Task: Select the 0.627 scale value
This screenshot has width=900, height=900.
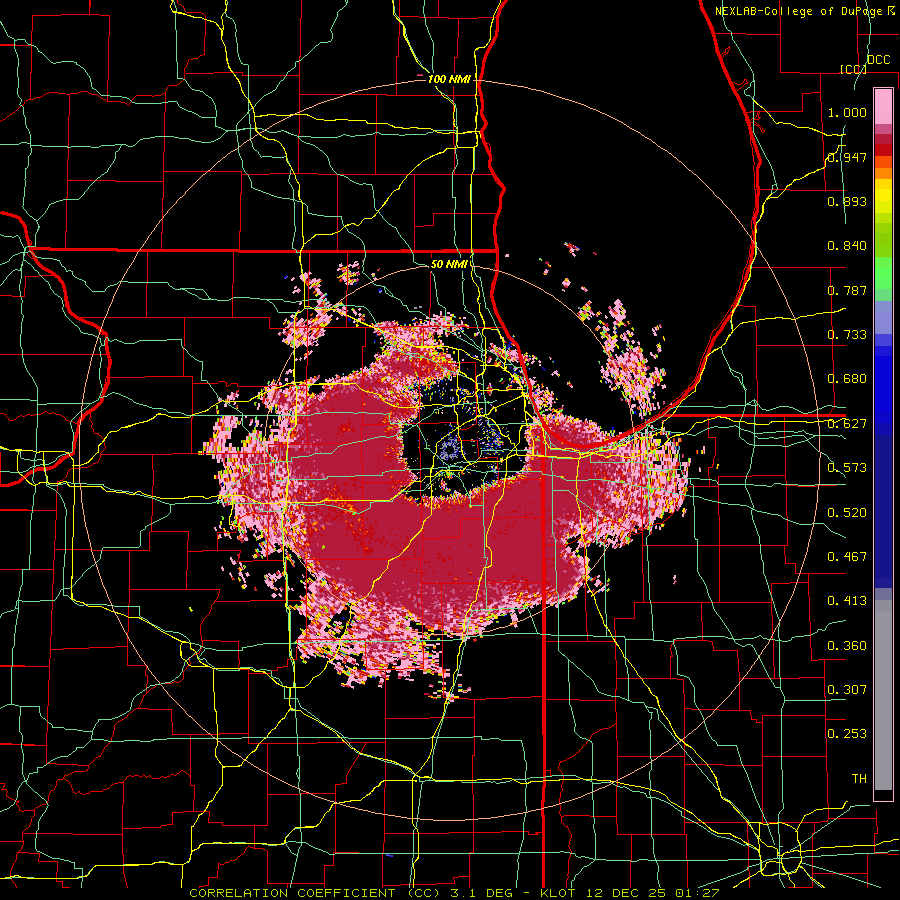Action: coord(847,424)
